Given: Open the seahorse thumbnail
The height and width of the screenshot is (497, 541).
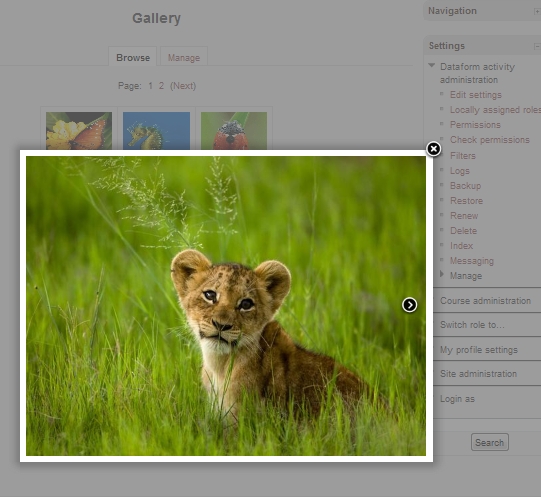Looking at the screenshot, I should pos(156,130).
